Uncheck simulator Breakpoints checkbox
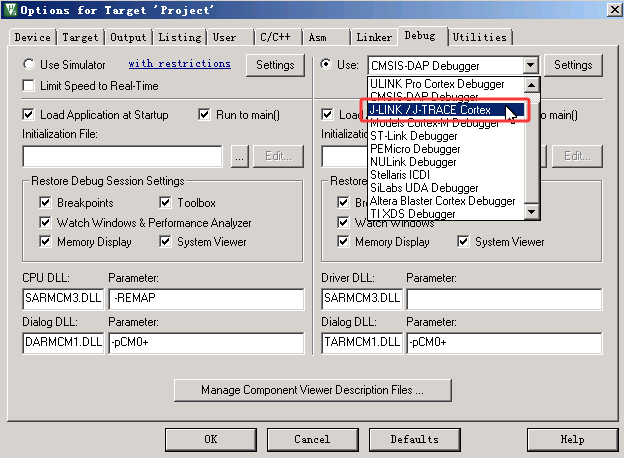This screenshot has width=624, height=458. coord(45,203)
